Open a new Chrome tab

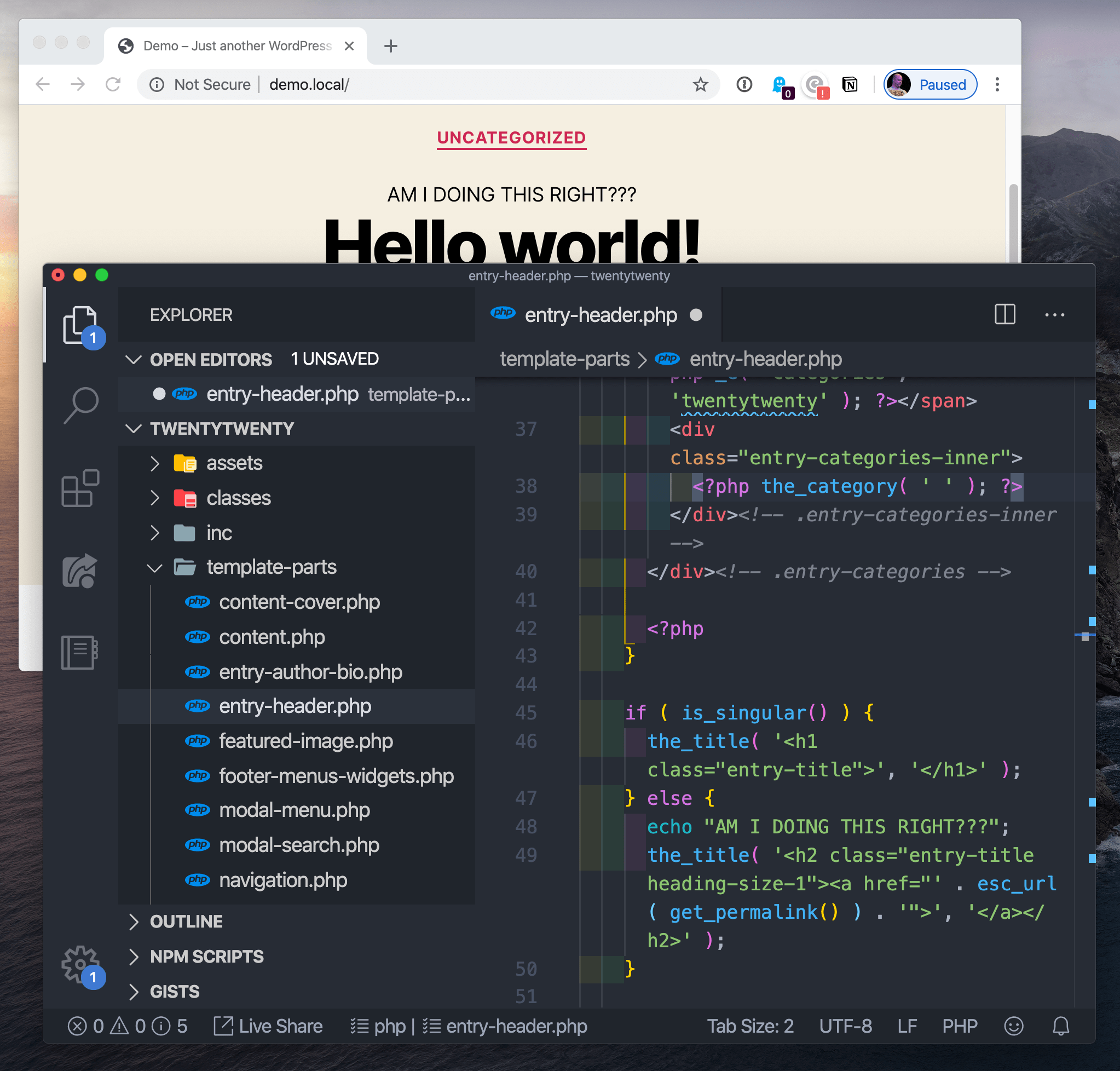pyautogui.click(x=390, y=45)
